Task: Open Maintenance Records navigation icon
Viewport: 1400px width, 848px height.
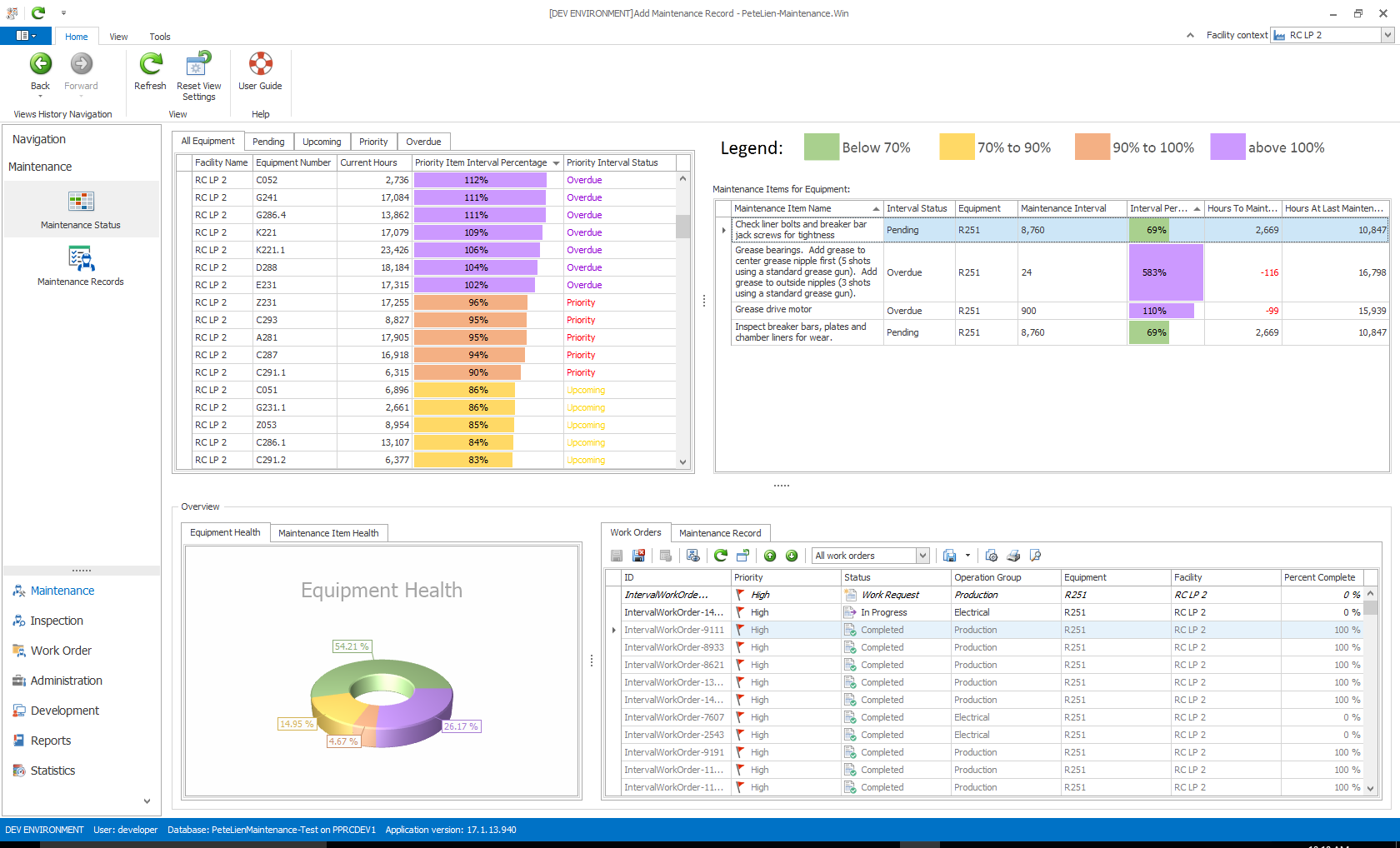Action: pyautogui.click(x=81, y=258)
